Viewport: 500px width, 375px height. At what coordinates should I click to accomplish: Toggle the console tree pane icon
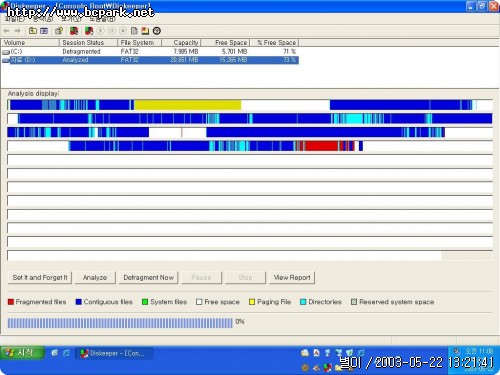(44, 31)
